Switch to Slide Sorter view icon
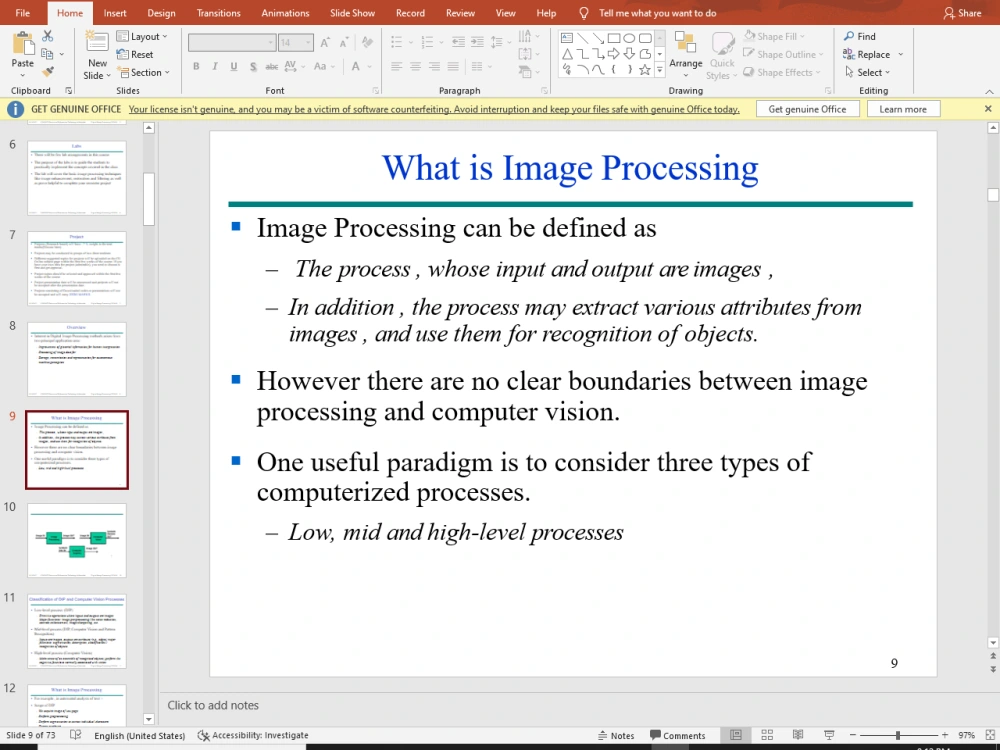 tap(767, 735)
